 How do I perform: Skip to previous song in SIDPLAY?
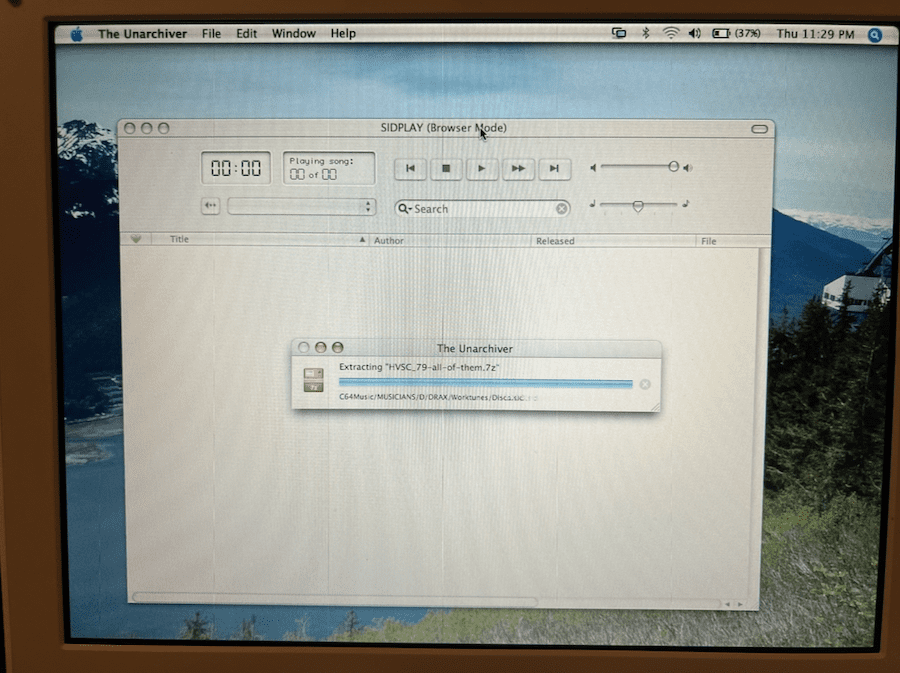410,169
